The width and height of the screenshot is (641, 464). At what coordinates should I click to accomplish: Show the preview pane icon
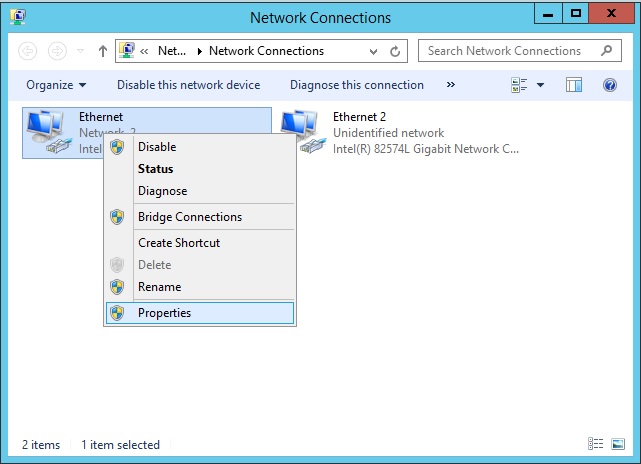point(574,85)
